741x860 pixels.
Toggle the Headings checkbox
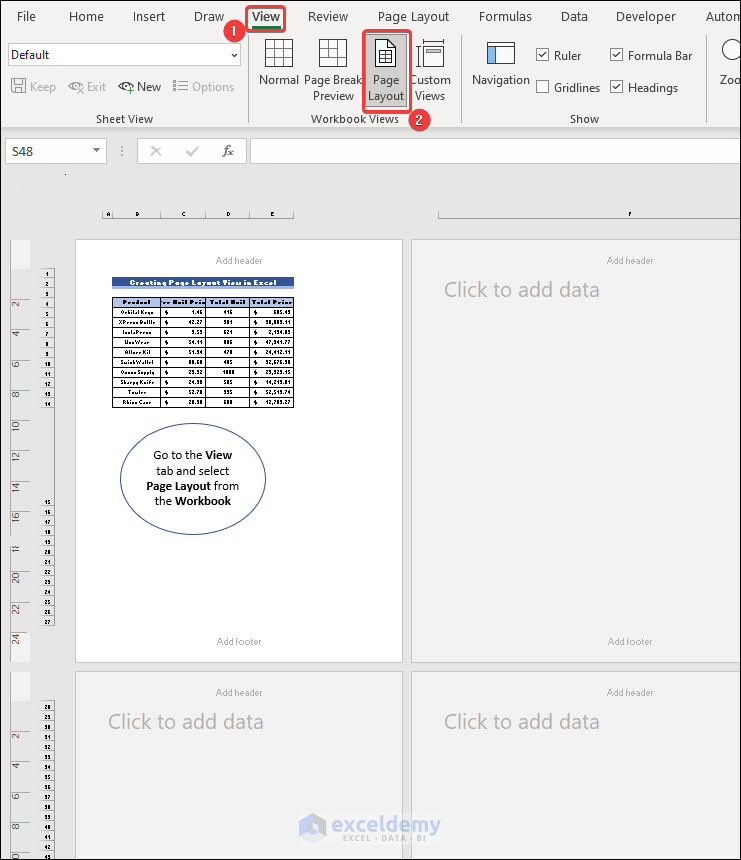coord(616,87)
